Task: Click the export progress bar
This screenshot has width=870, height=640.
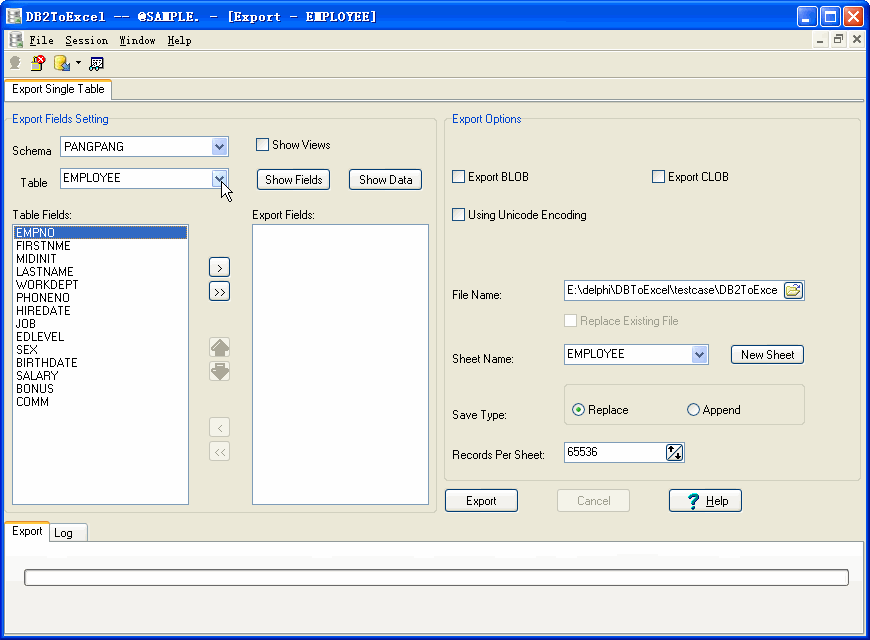Action: coord(436,577)
